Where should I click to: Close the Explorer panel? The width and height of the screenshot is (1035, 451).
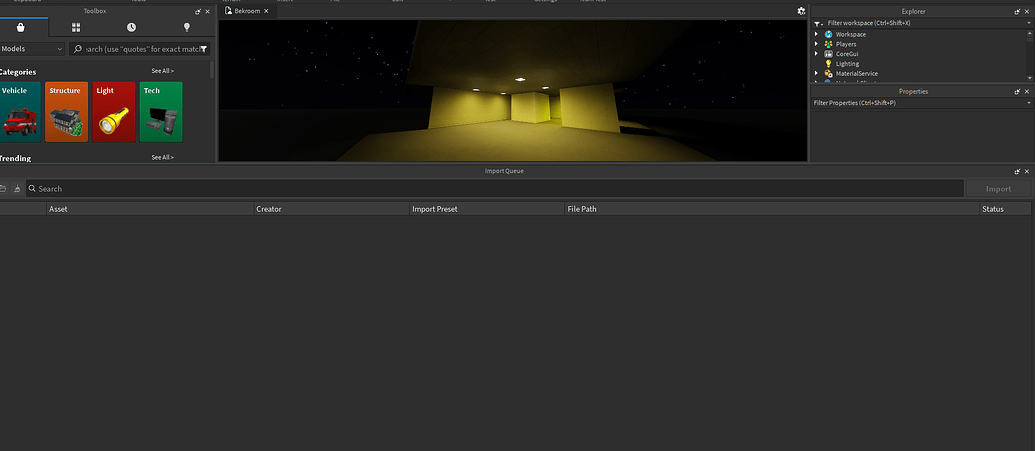[1026, 12]
